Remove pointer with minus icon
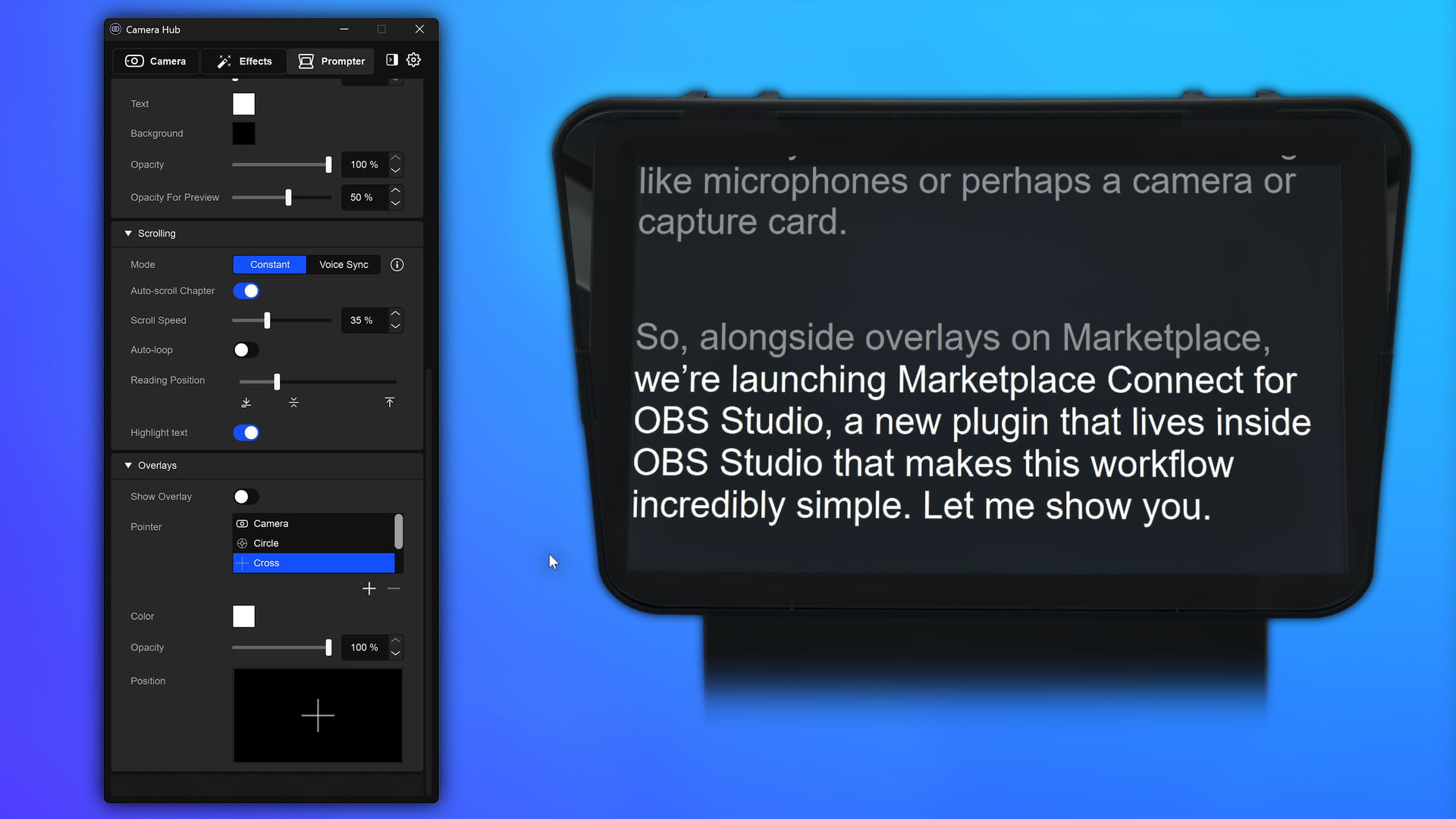 (x=394, y=589)
